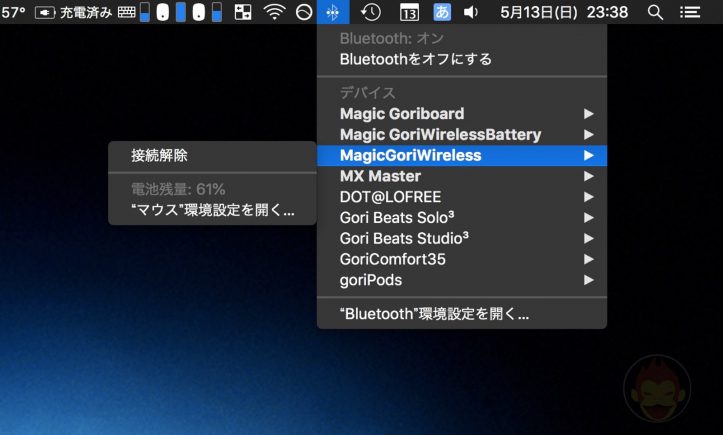The width and height of the screenshot is (723, 435).
Task: Open the volume speaker menu
Action: [471, 12]
